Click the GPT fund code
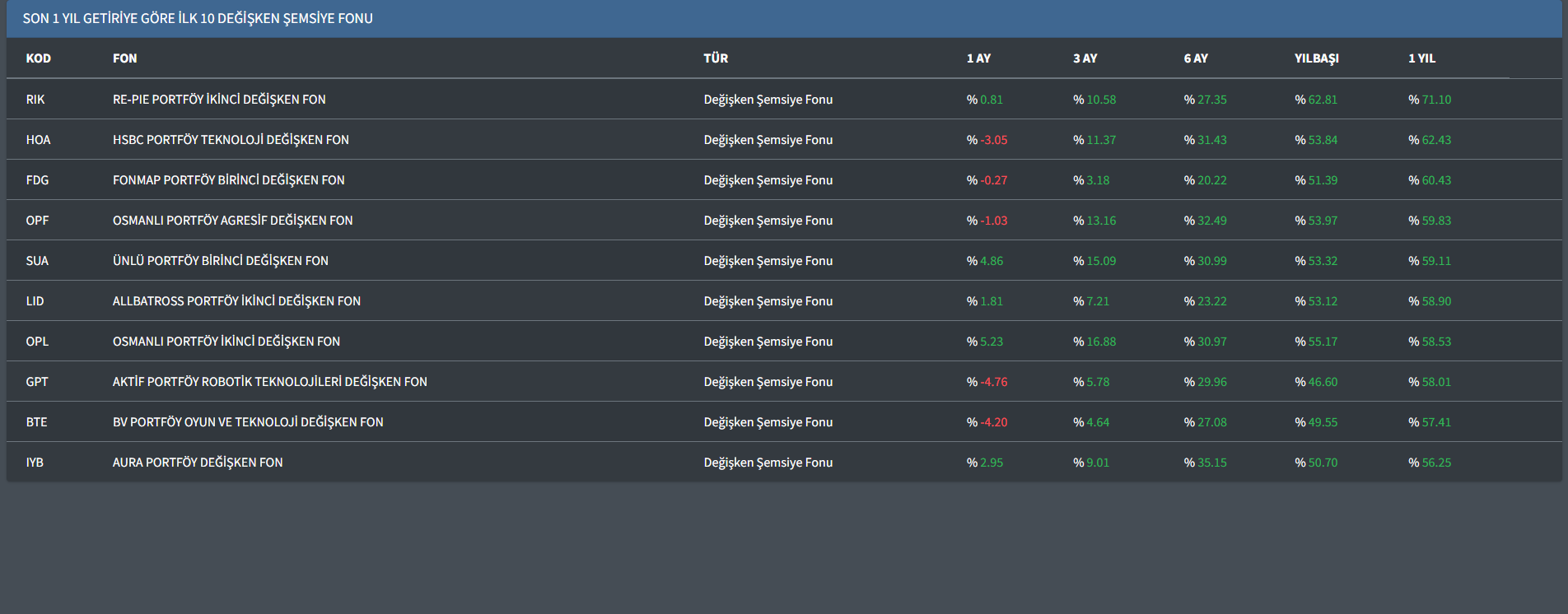The image size is (1568, 614). 37,382
